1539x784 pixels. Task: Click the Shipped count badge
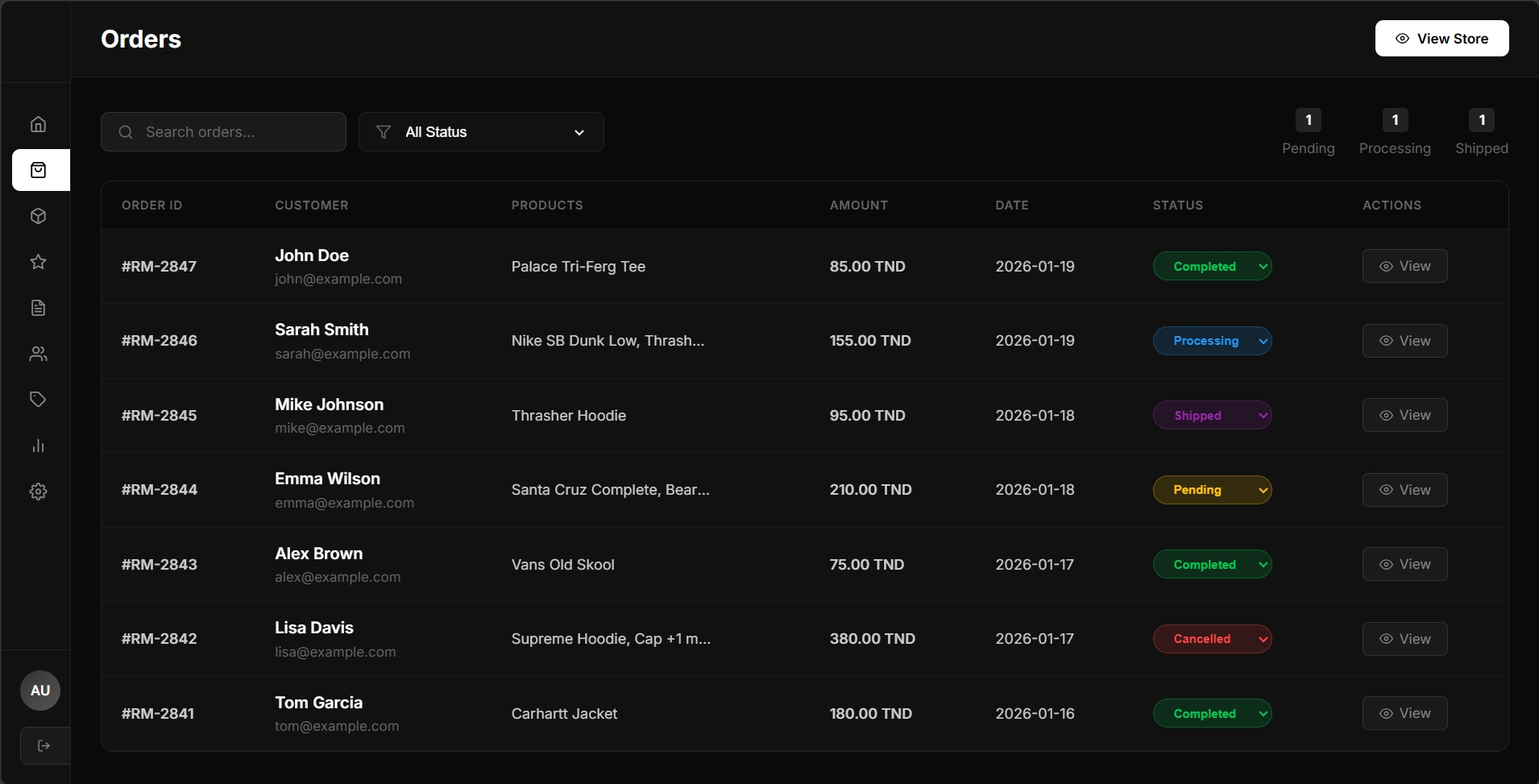[1482, 120]
